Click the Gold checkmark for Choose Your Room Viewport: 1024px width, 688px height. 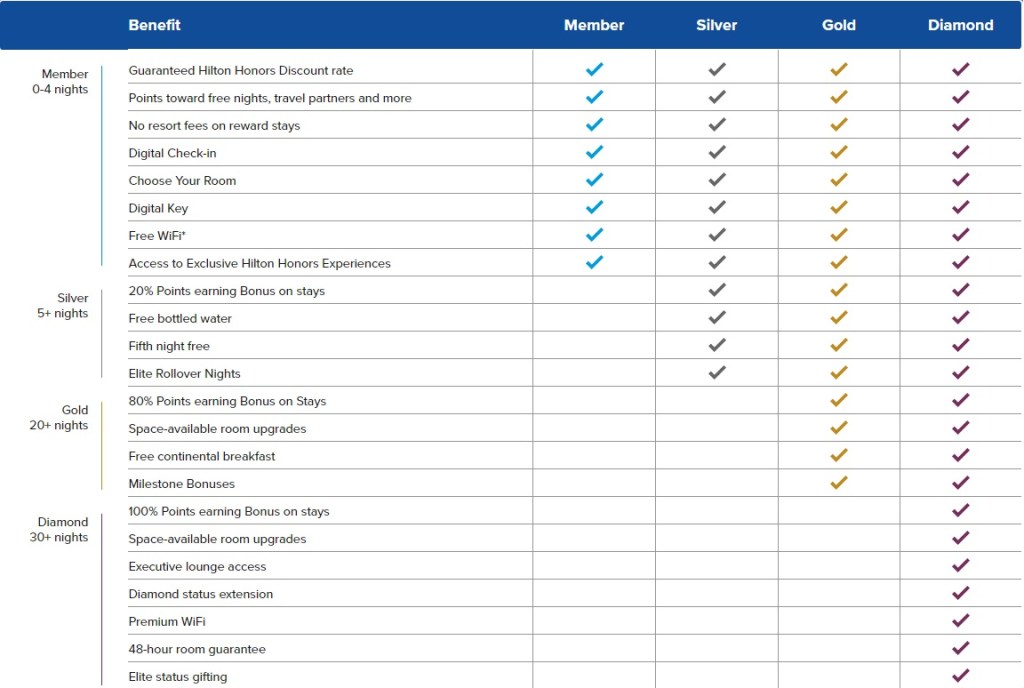click(839, 180)
